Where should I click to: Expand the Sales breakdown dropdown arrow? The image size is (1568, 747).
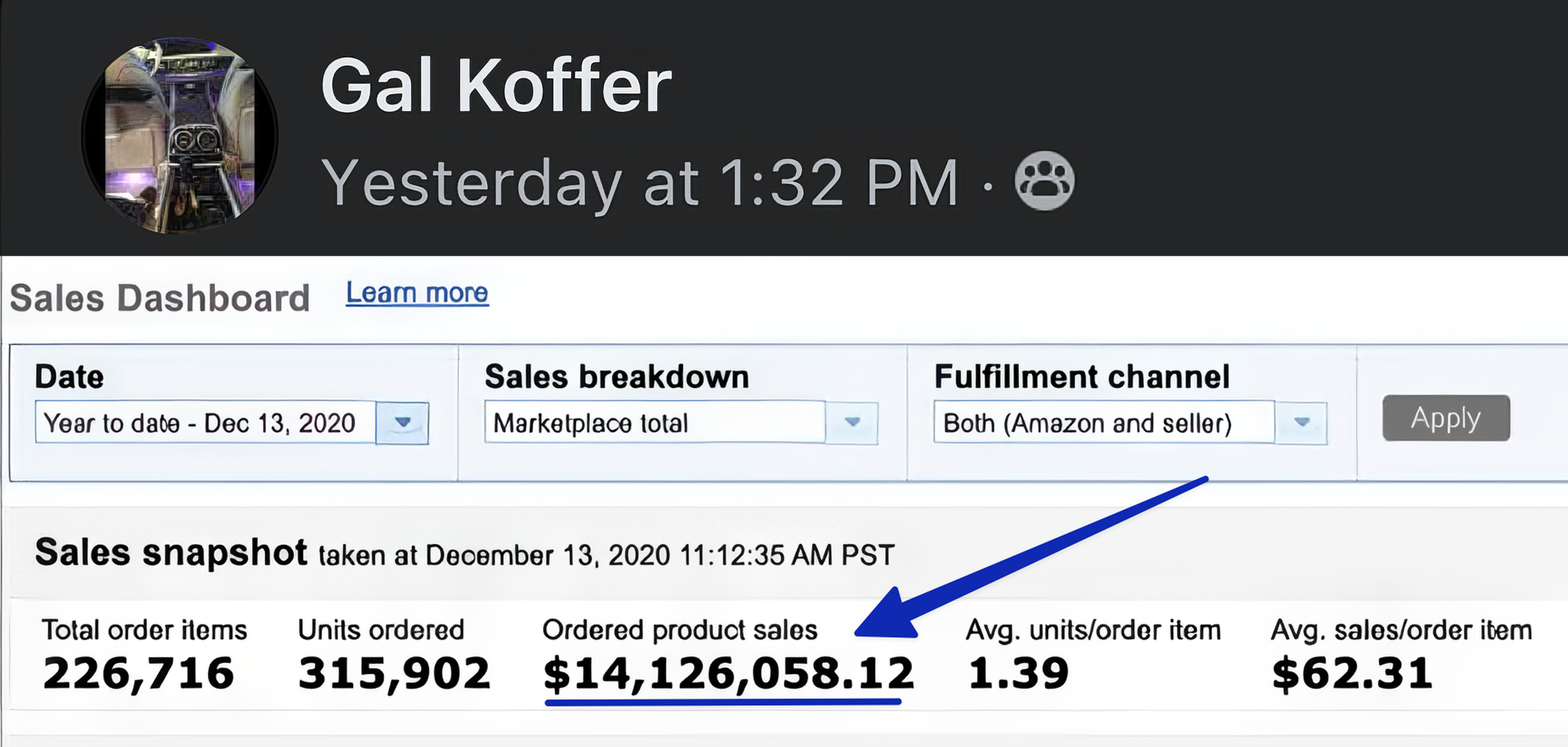[852, 423]
